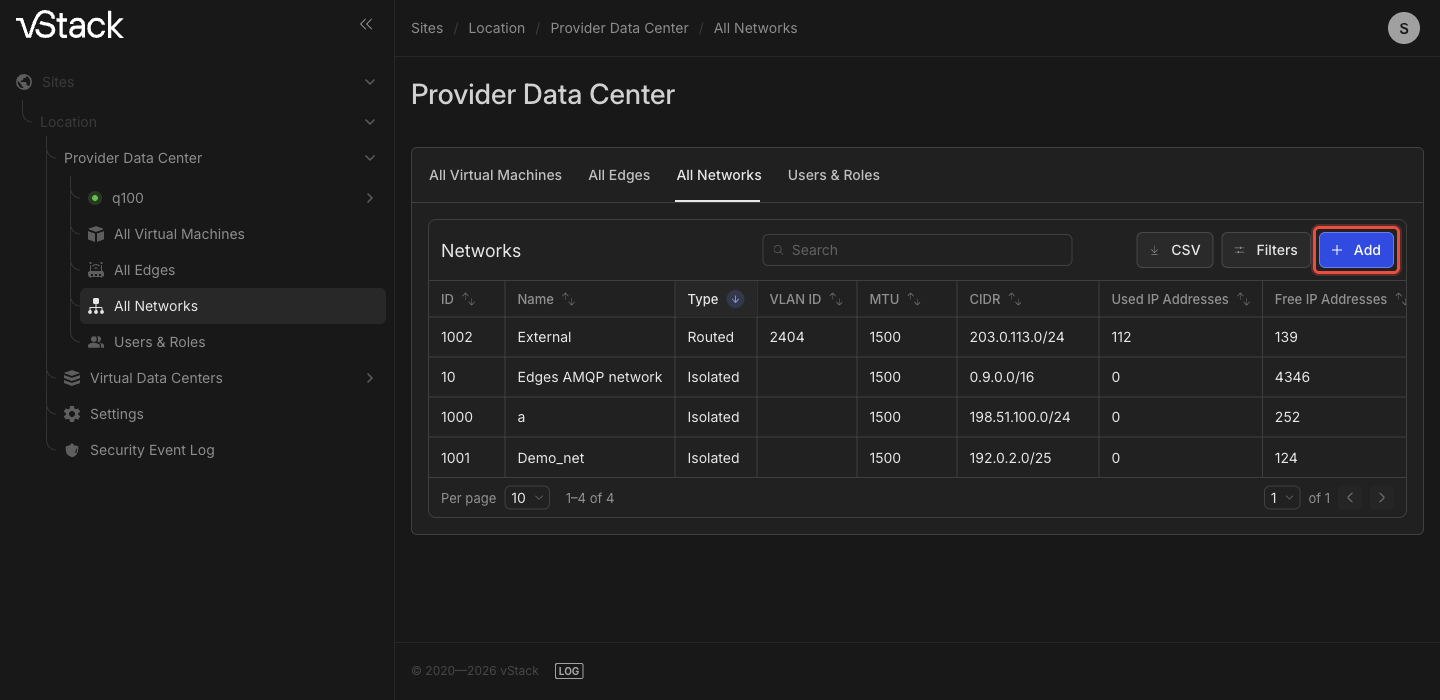Select the All Networks tab
1440x700 pixels.
tap(719, 175)
